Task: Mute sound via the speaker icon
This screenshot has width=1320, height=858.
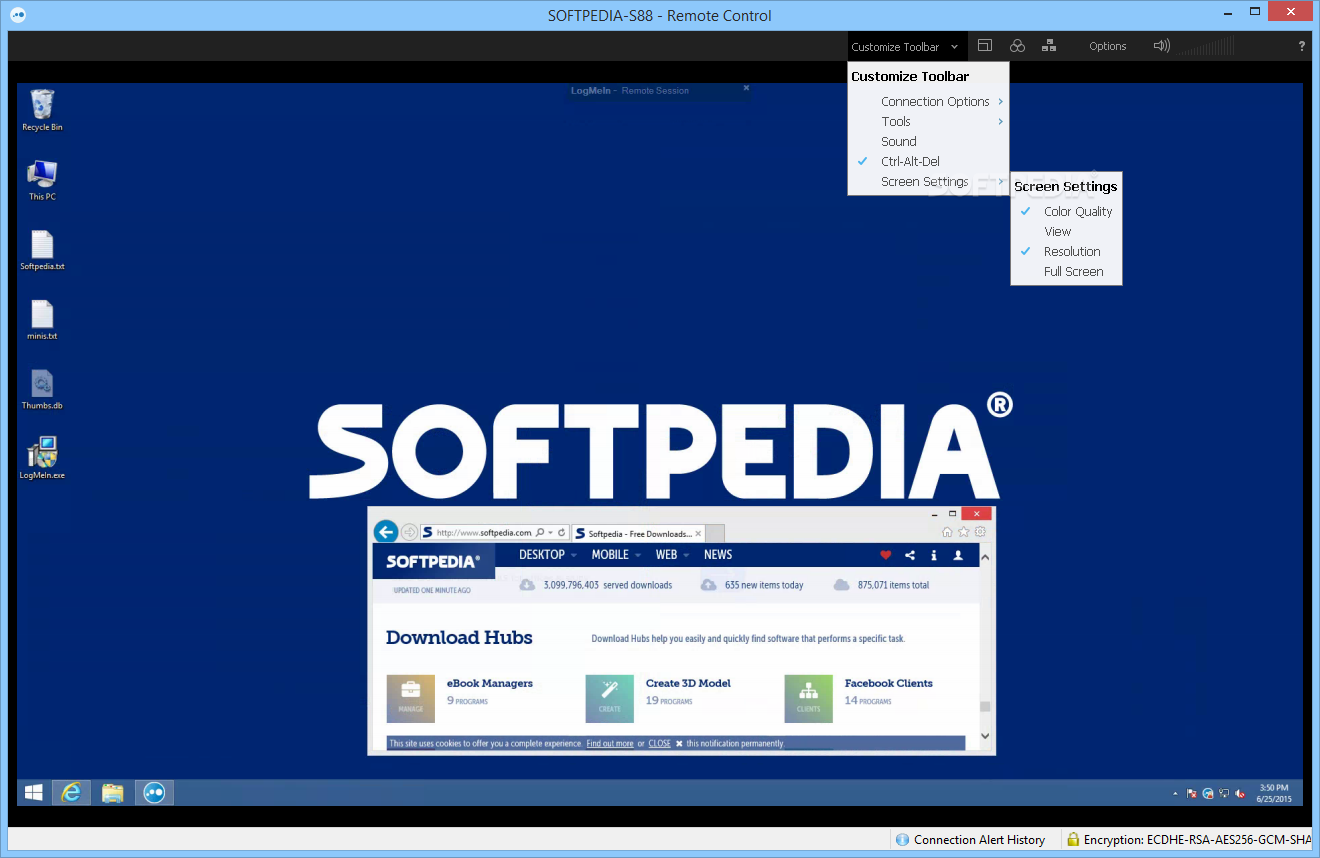Action: 1161,46
